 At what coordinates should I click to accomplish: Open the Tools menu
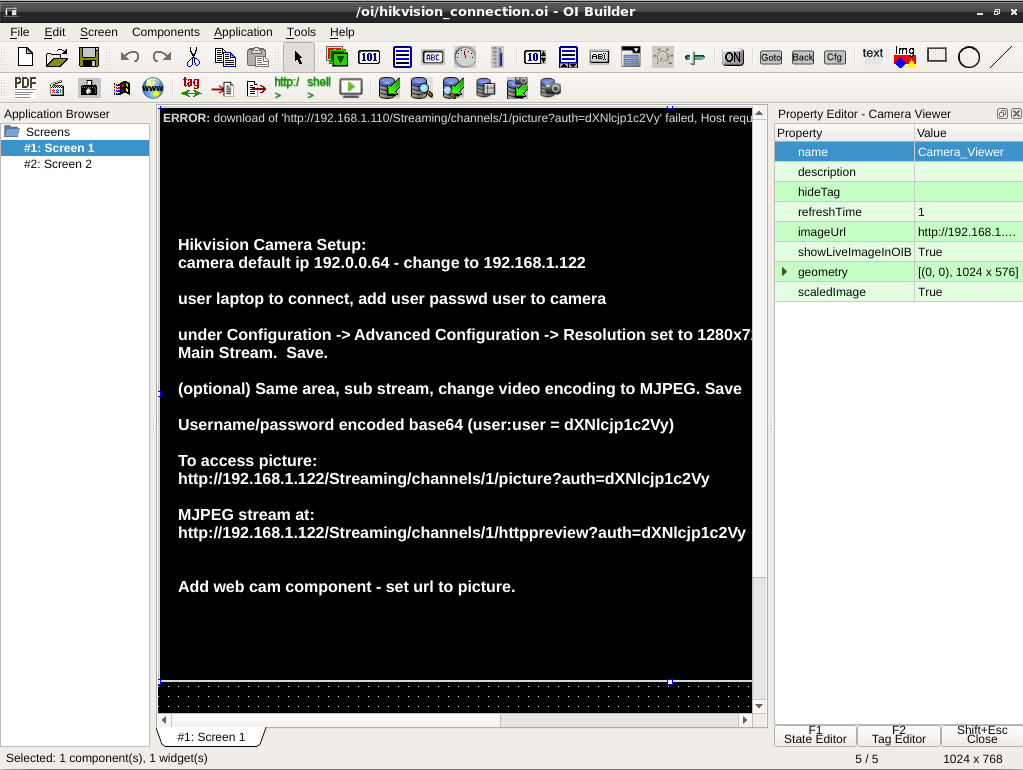[x=301, y=32]
